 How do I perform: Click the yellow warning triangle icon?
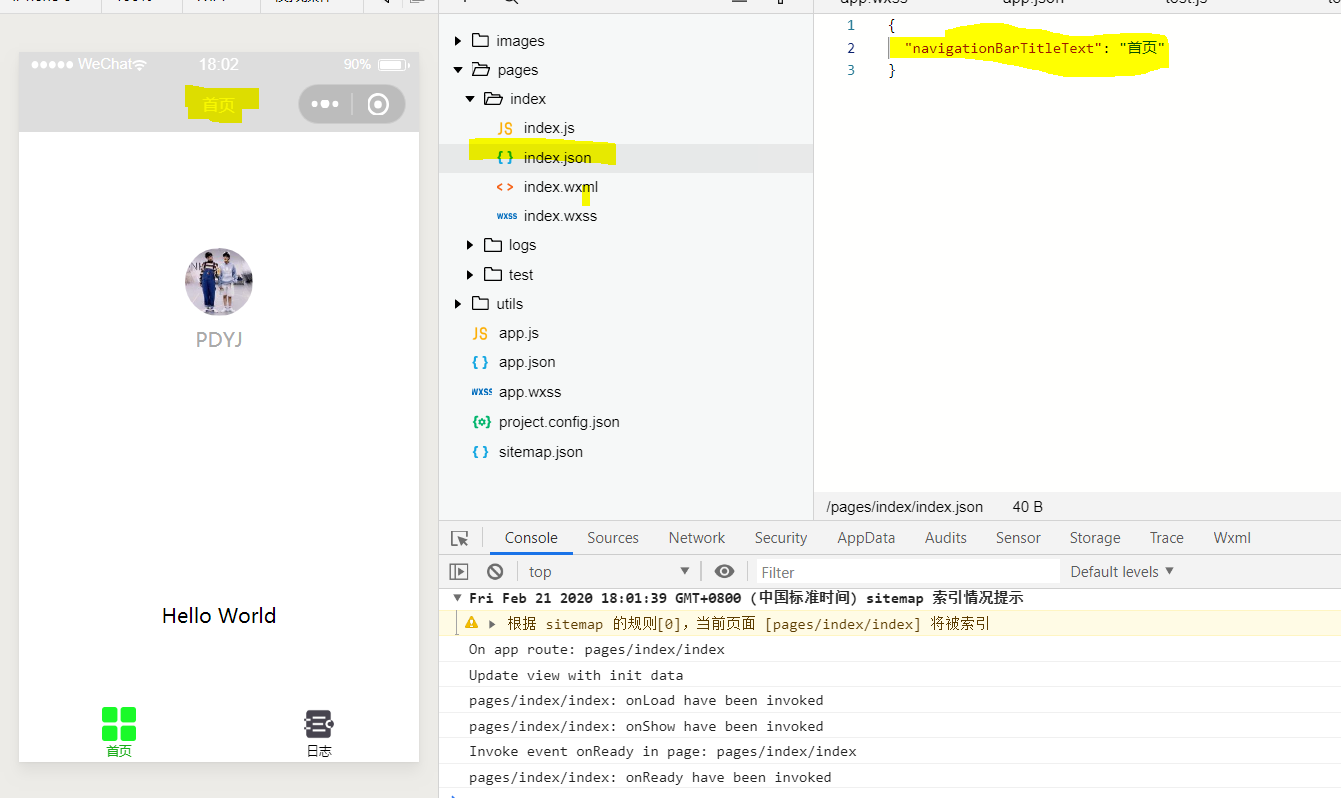[x=472, y=623]
